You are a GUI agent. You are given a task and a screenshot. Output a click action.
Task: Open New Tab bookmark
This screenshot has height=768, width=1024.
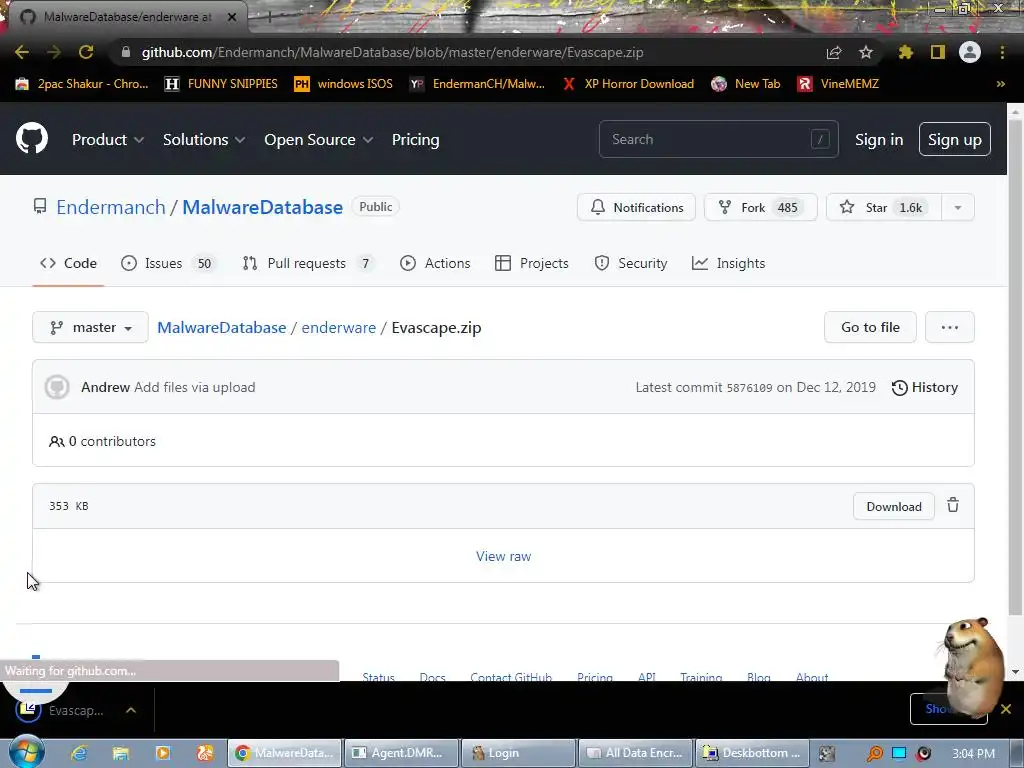click(x=746, y=84)
